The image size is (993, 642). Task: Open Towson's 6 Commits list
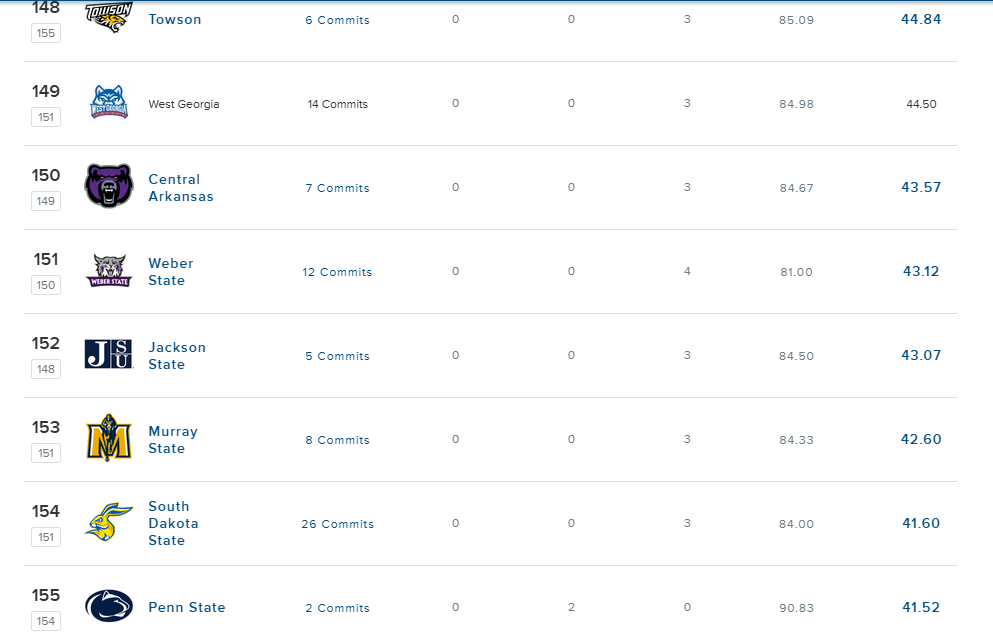tap(337, 20)
